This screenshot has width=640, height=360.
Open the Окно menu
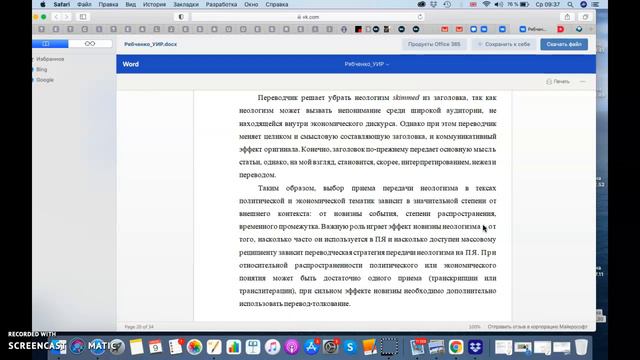tap(251, 4)
